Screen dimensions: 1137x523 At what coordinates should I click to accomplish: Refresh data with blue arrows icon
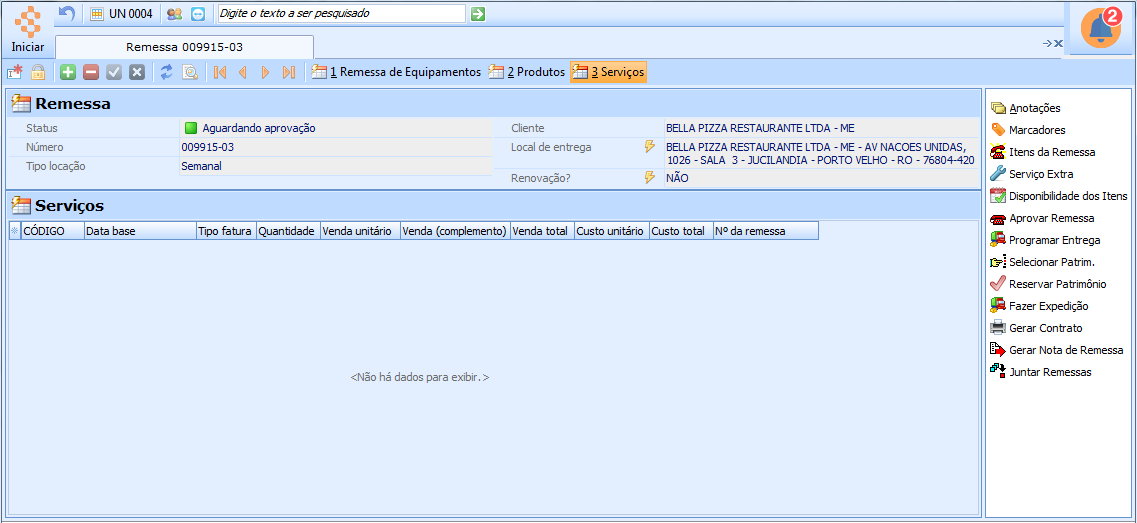167,72
